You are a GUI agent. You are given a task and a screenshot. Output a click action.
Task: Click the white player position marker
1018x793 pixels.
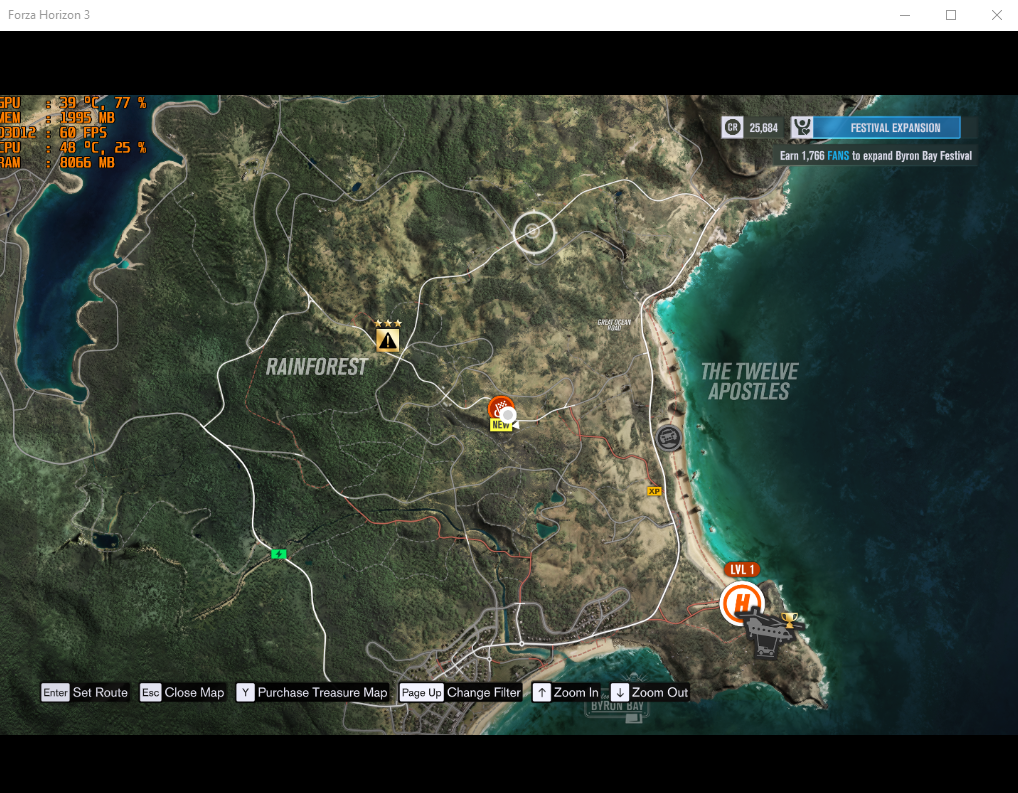pyautogui.click(x=508, y=416)
